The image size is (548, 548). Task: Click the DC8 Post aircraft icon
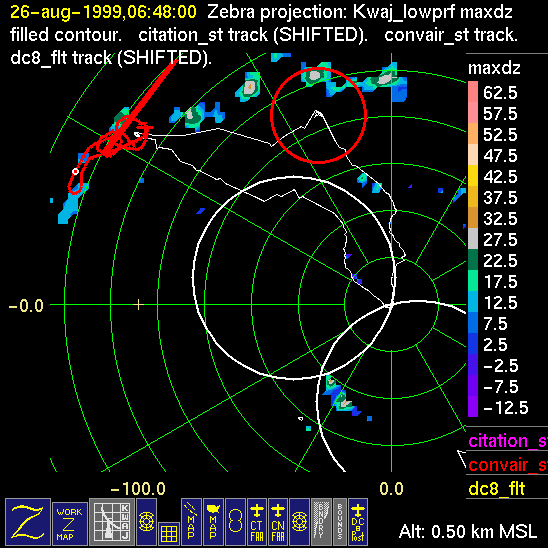point(358,521)
